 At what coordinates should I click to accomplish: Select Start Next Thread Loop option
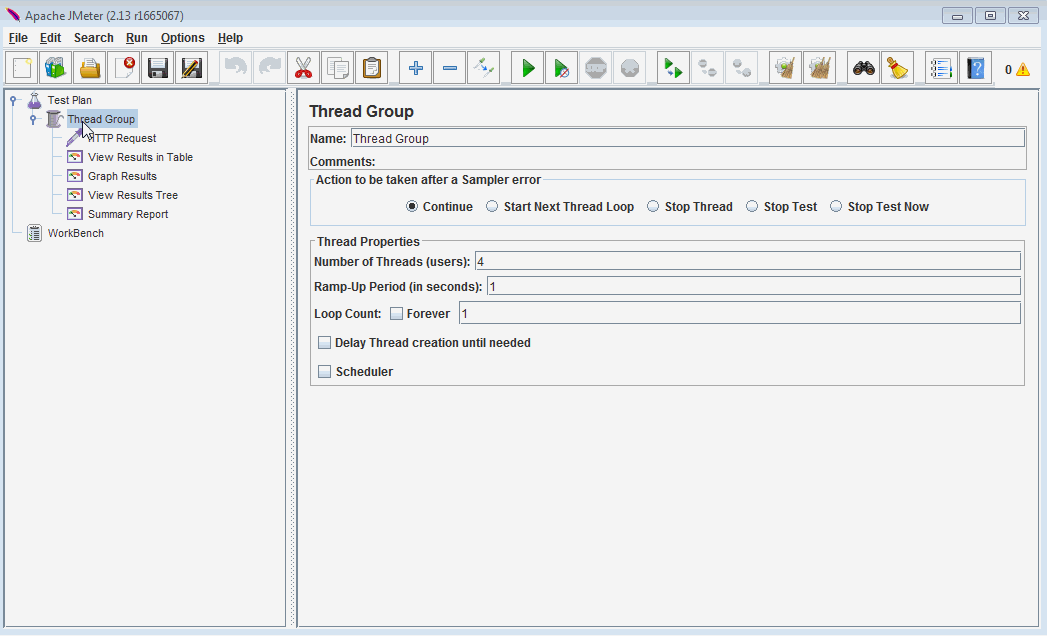492,206
